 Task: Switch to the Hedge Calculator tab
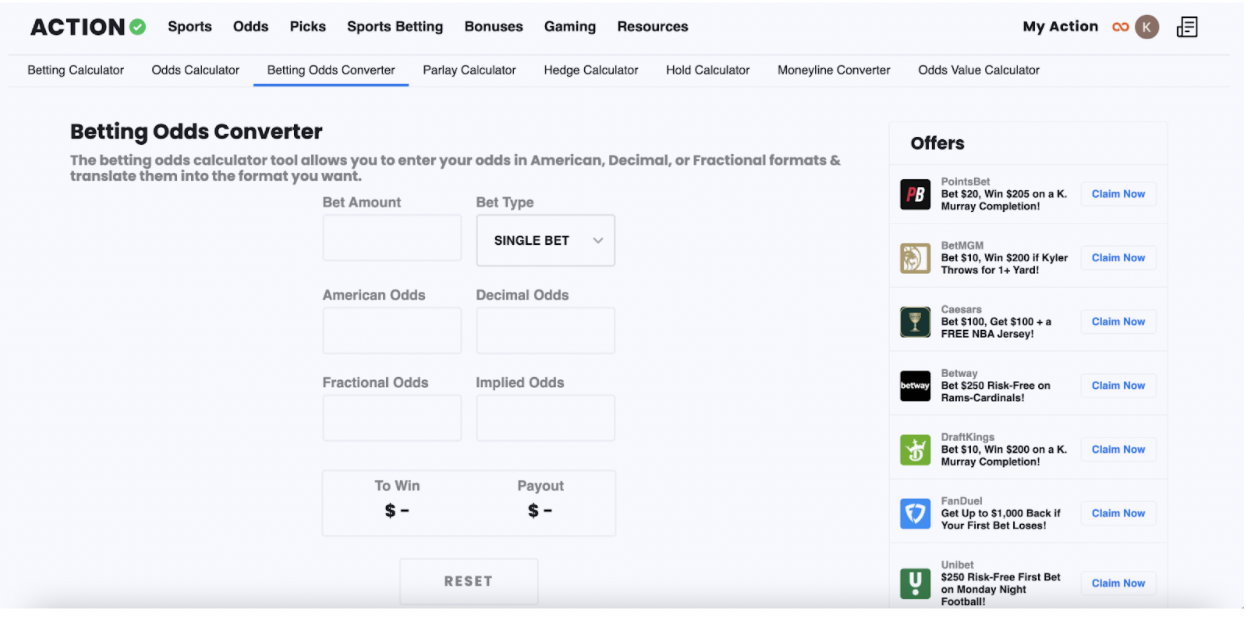[x=591, y=70]
